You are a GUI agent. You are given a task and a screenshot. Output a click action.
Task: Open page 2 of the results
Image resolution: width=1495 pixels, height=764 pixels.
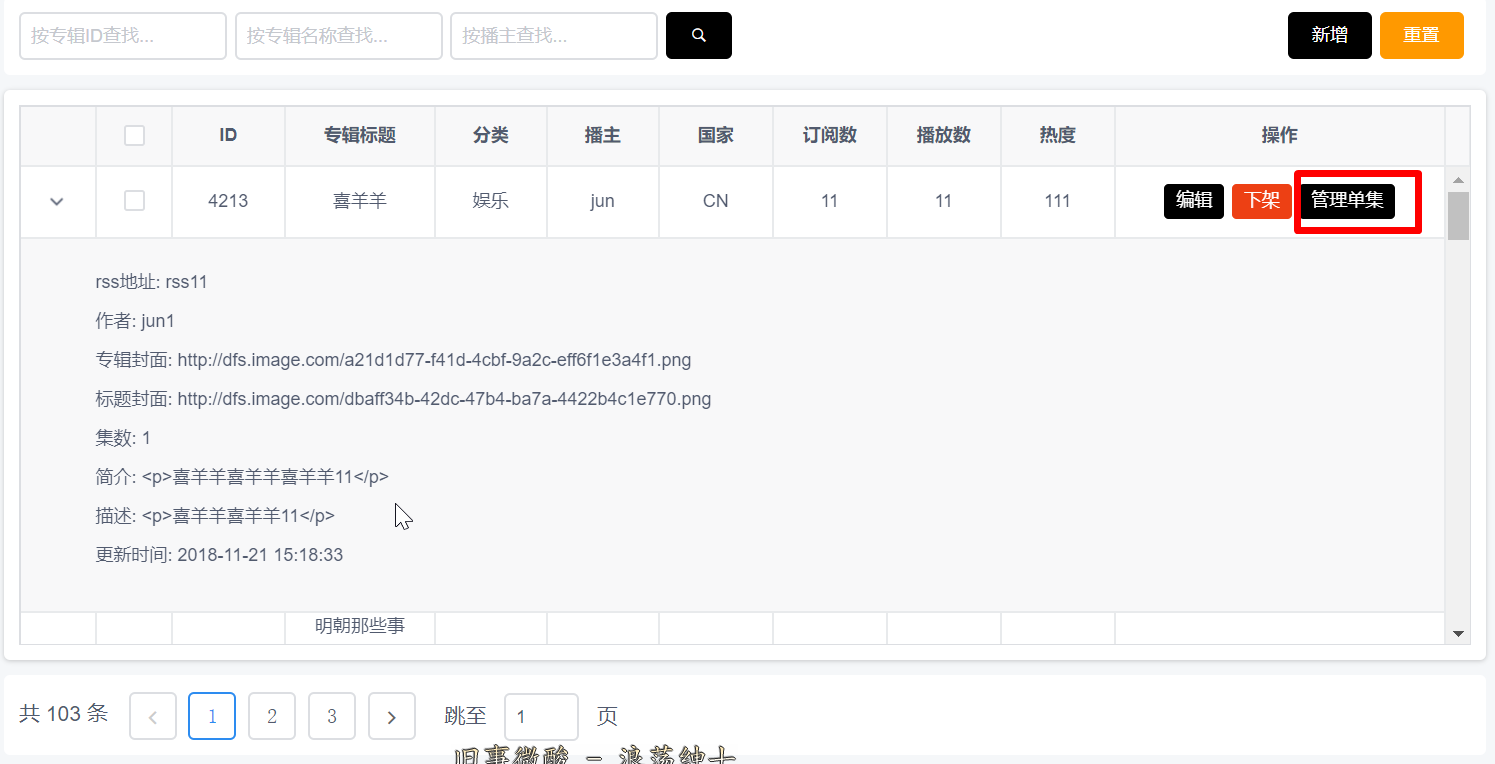tap(271, 715)
